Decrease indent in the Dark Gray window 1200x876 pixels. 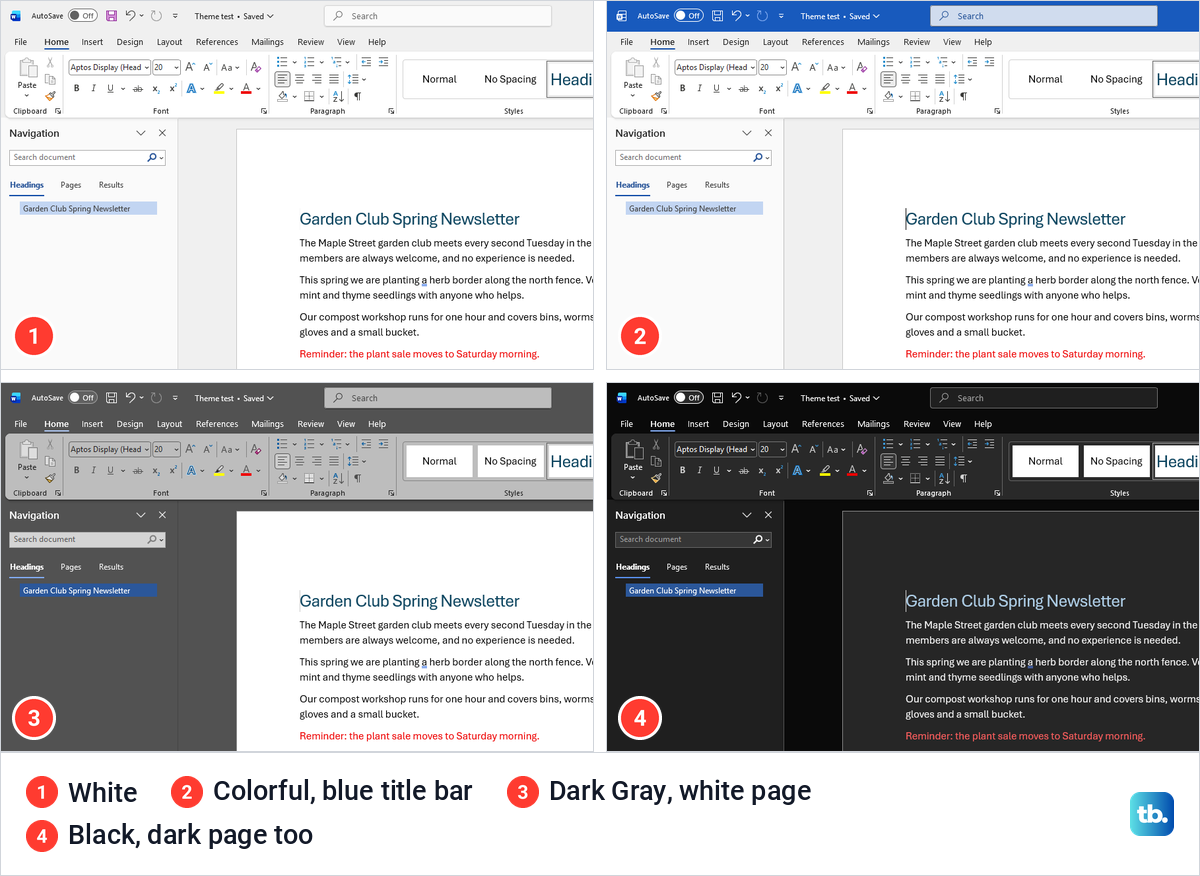pyautogui.click(x=367, y=443)
